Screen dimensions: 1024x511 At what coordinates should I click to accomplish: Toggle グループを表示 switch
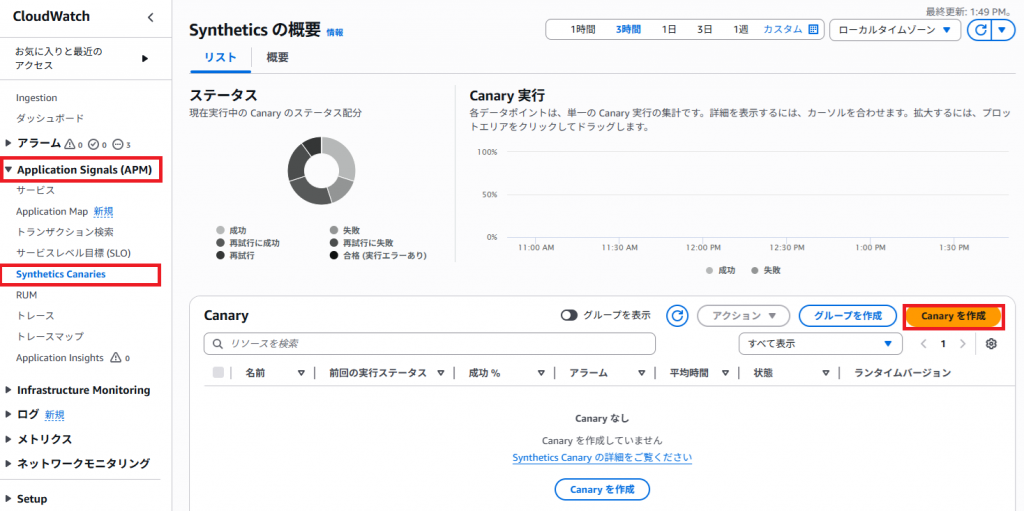tap(570, 316)
